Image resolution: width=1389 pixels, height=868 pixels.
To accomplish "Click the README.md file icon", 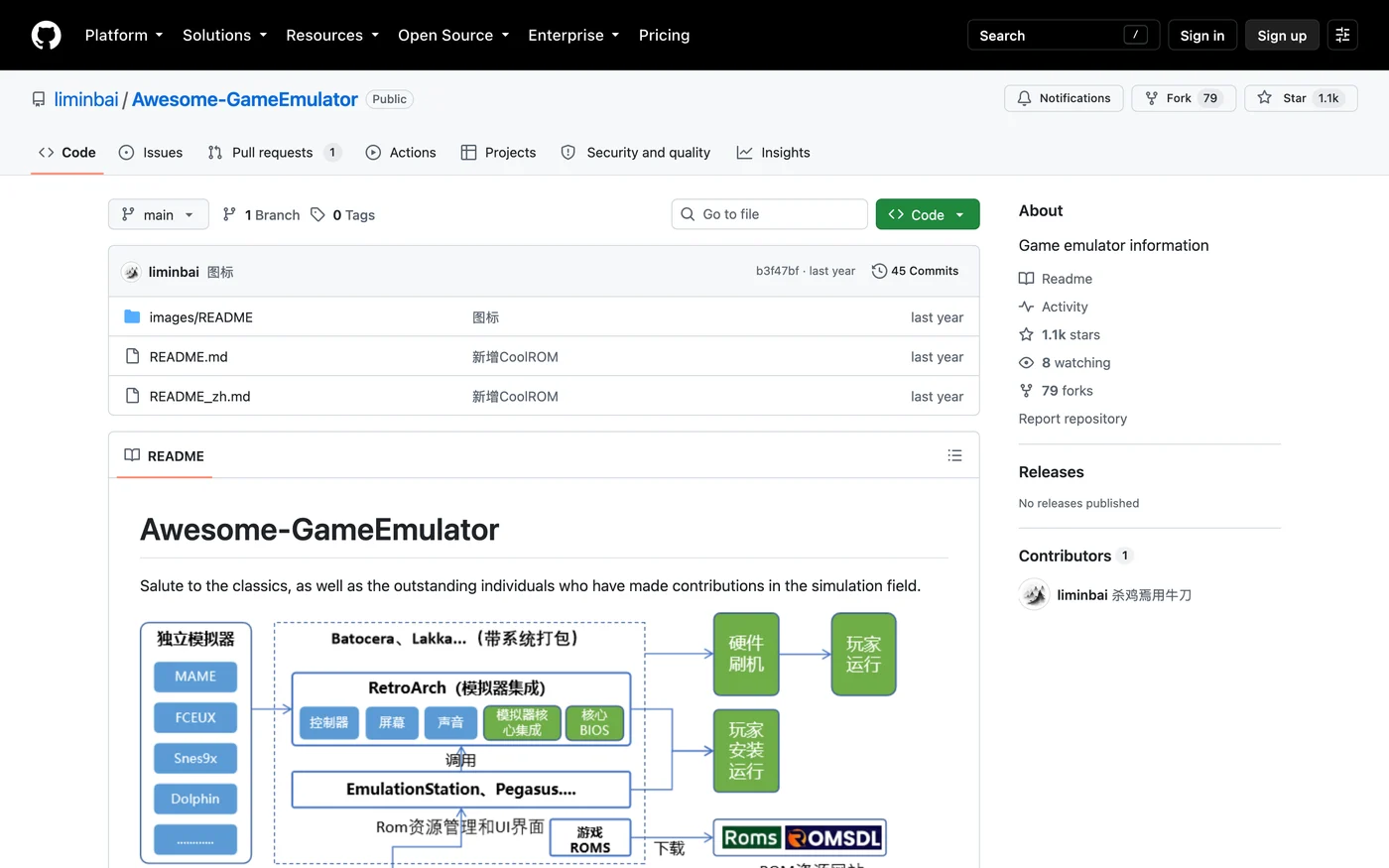I will coord(132,356).
